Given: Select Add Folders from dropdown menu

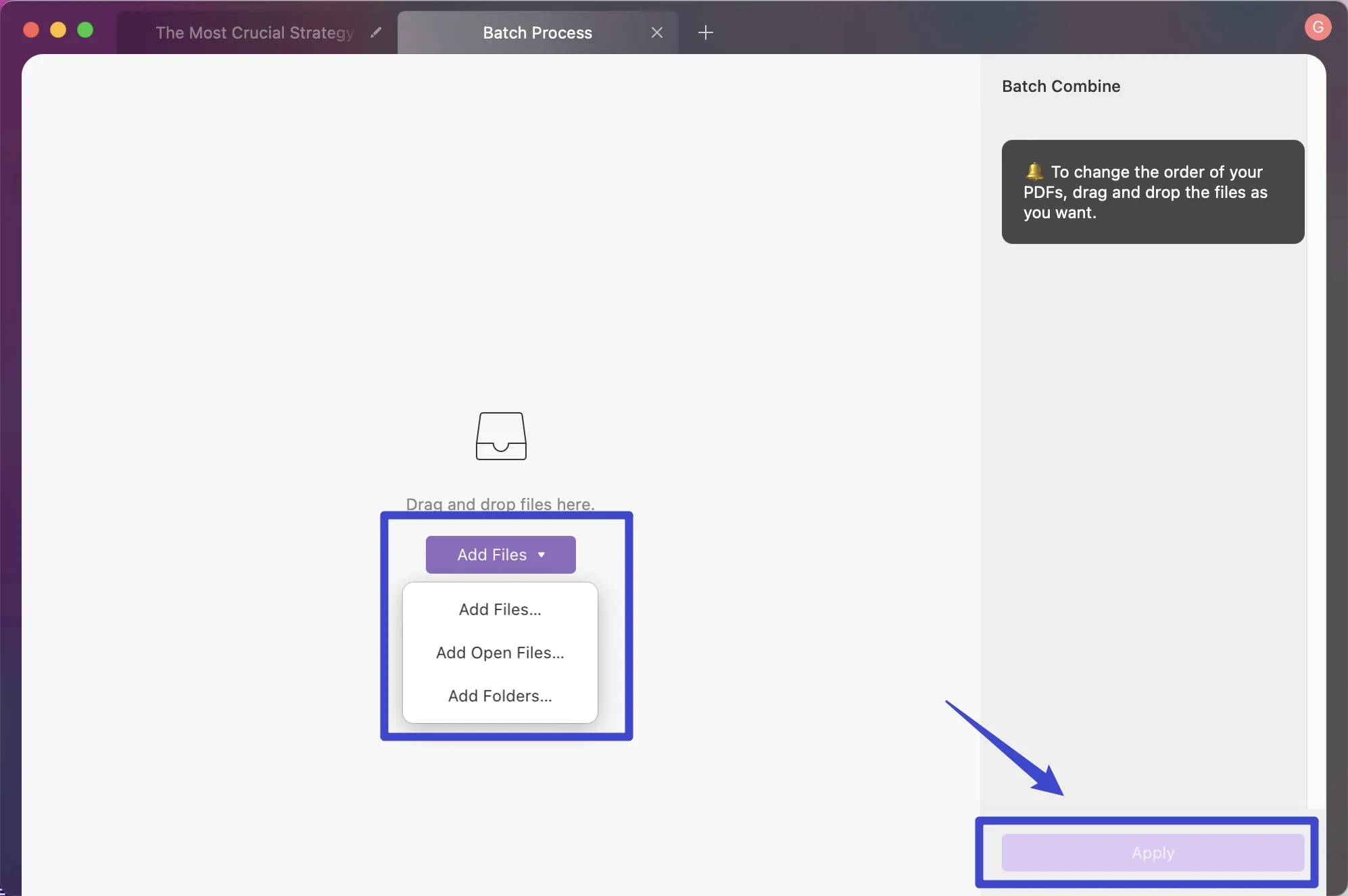Looking at the screenshot, I should click(x=499, y=697).
